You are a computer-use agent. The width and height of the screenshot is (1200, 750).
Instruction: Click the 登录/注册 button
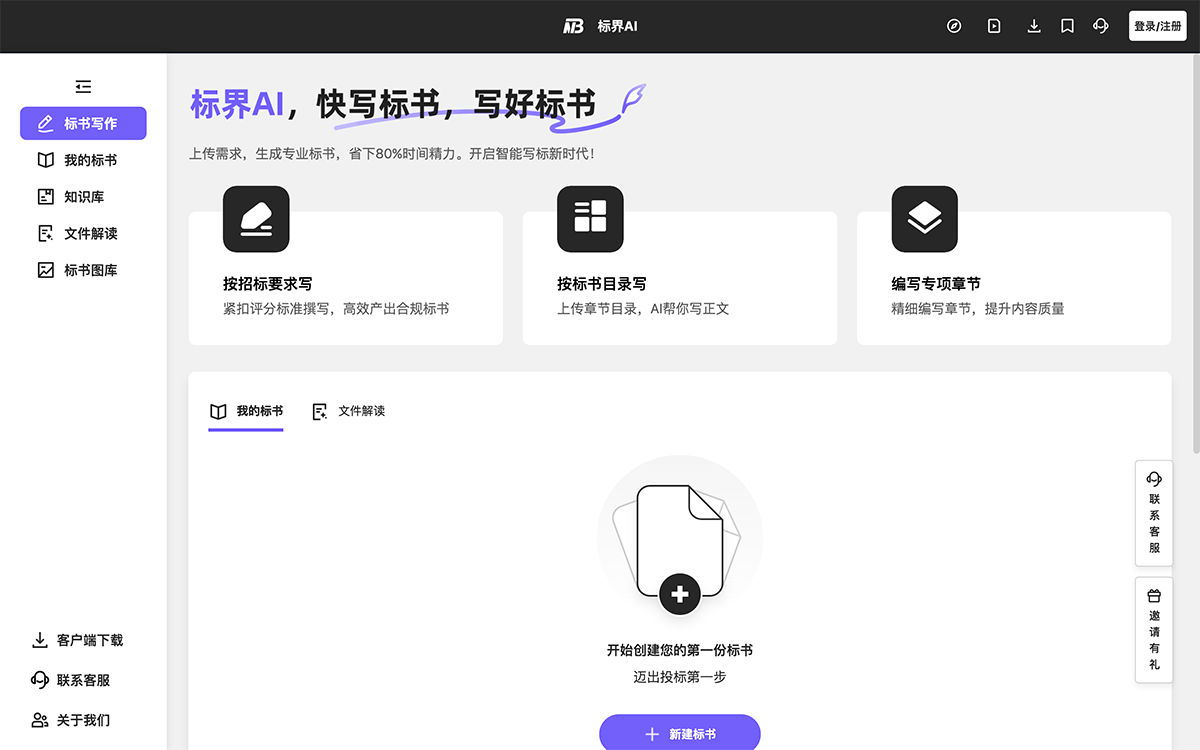(1157, 26)
